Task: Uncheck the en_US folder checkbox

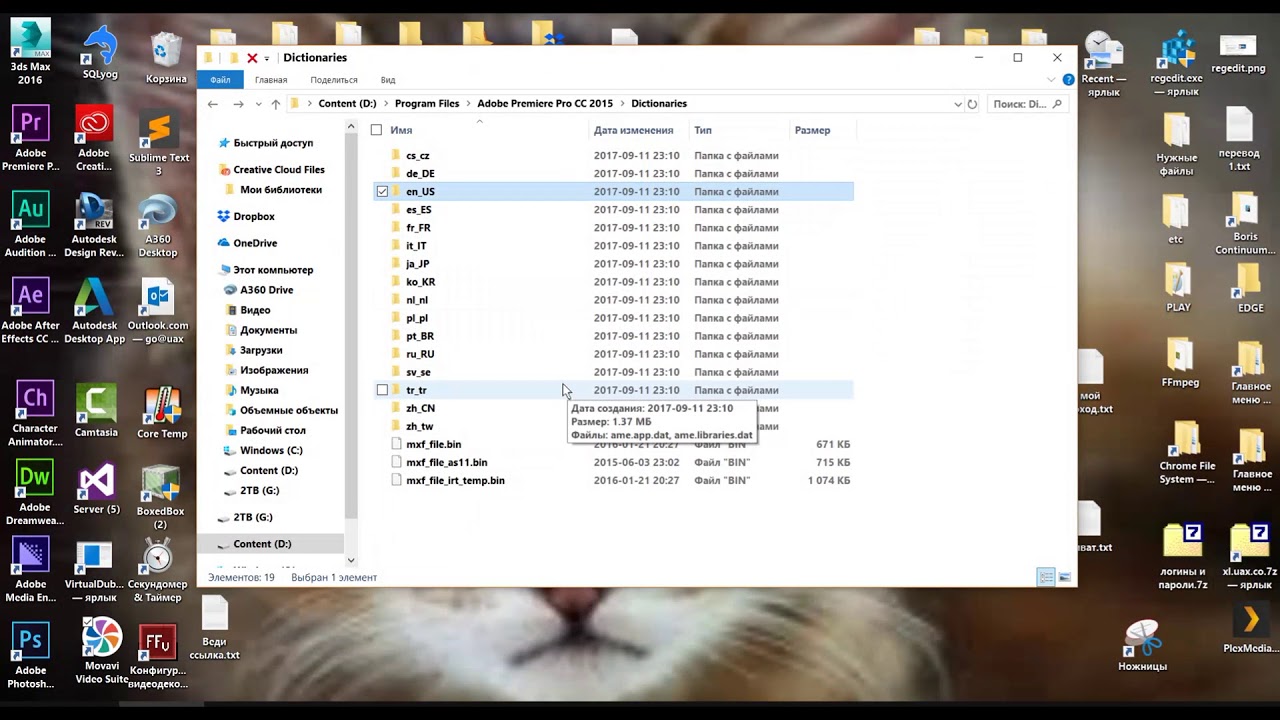Action: click(382, 191)
